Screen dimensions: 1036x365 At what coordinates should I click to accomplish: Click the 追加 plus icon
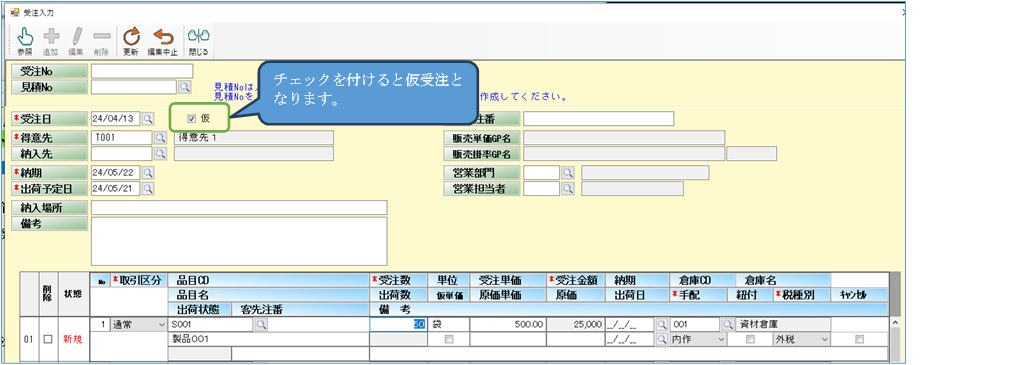point(51,37)
